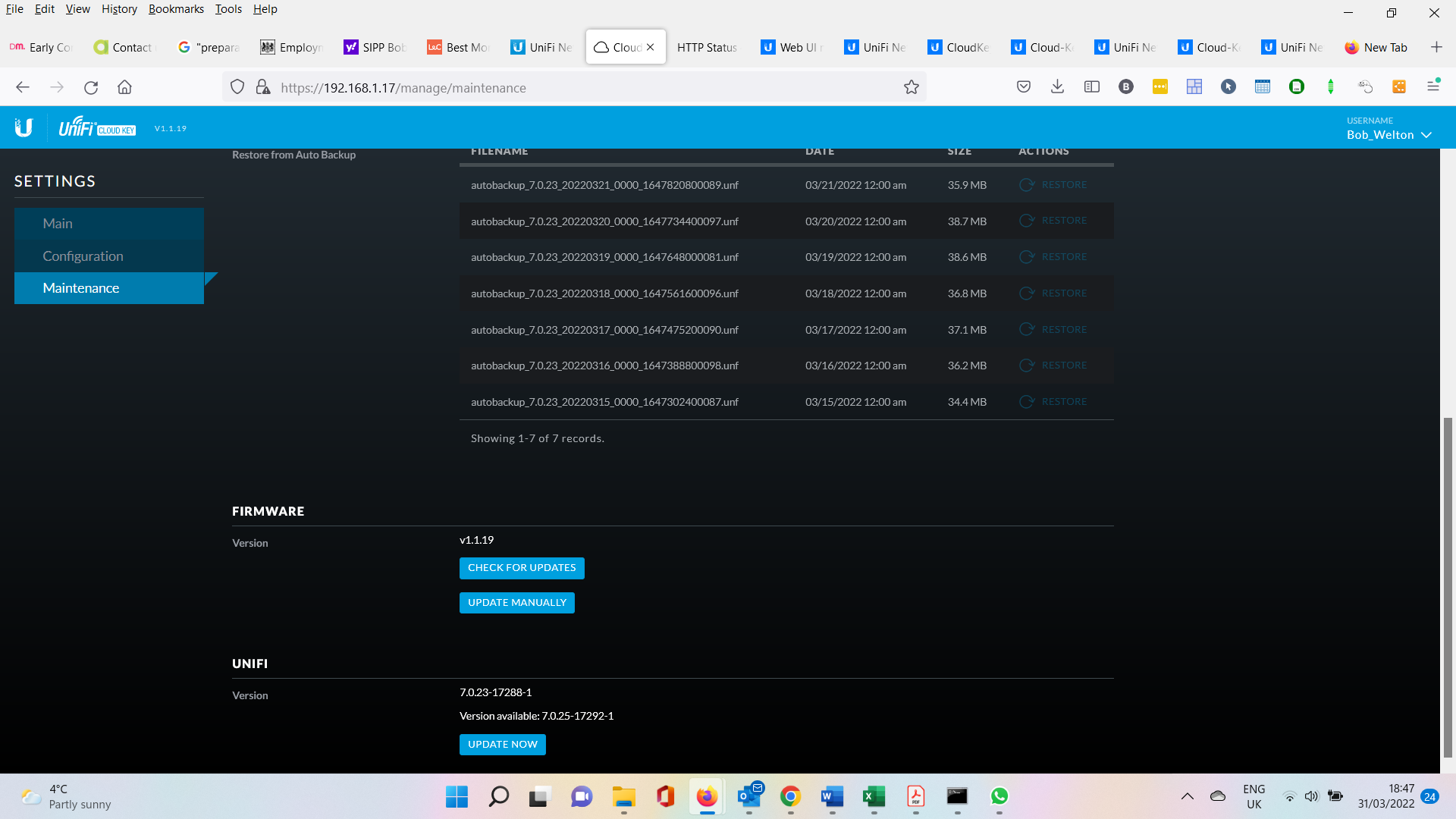Open Firefox downloads panel

(x=1058, y=87)
